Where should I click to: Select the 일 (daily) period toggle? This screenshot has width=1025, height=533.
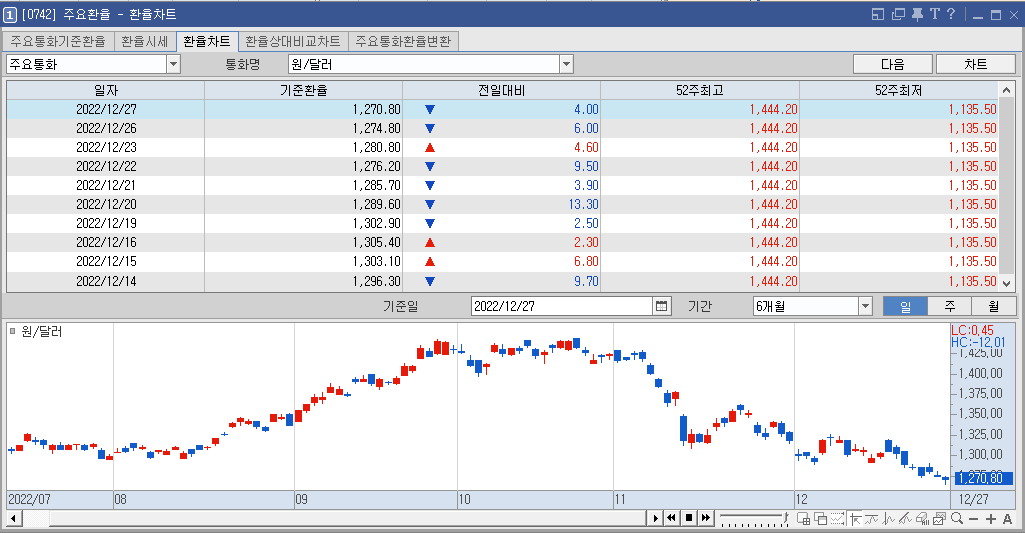point(905,306)
